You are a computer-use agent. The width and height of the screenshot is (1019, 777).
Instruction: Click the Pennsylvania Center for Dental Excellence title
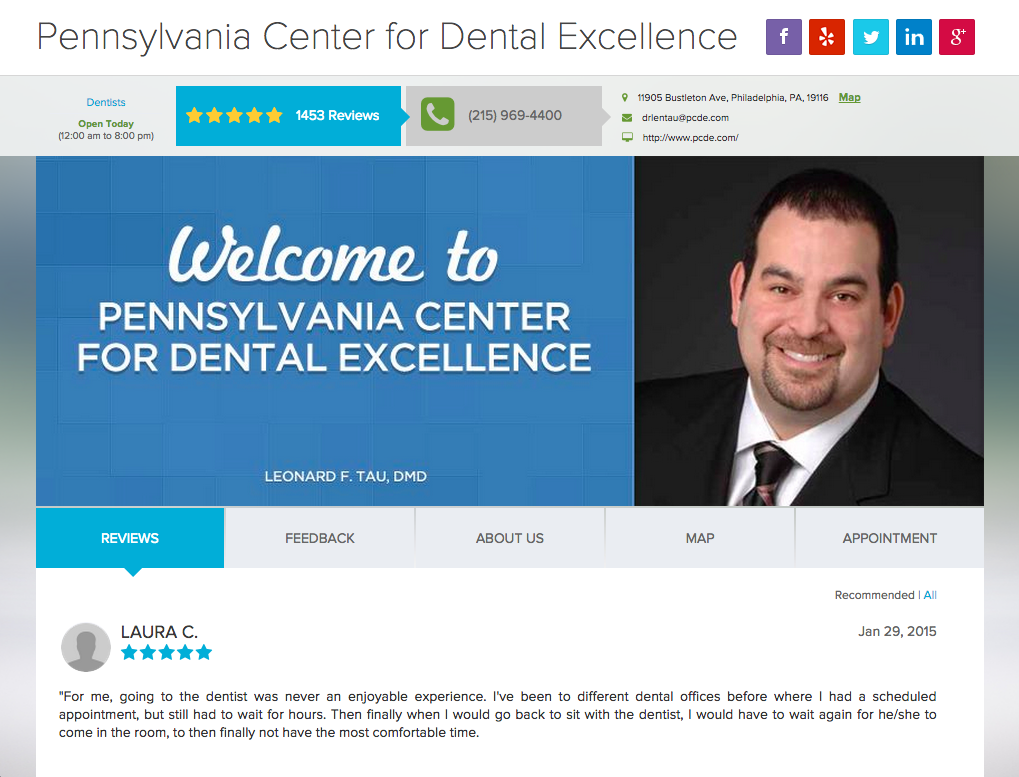[x=387, y=37]
